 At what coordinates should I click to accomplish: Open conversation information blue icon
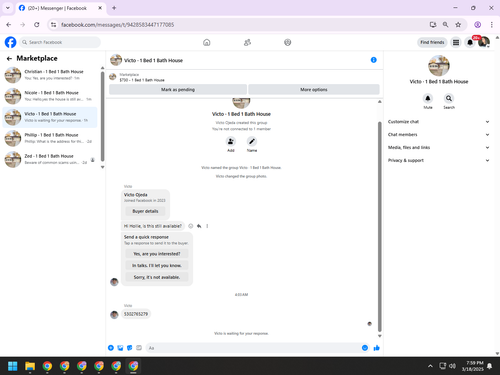[374, 60]
